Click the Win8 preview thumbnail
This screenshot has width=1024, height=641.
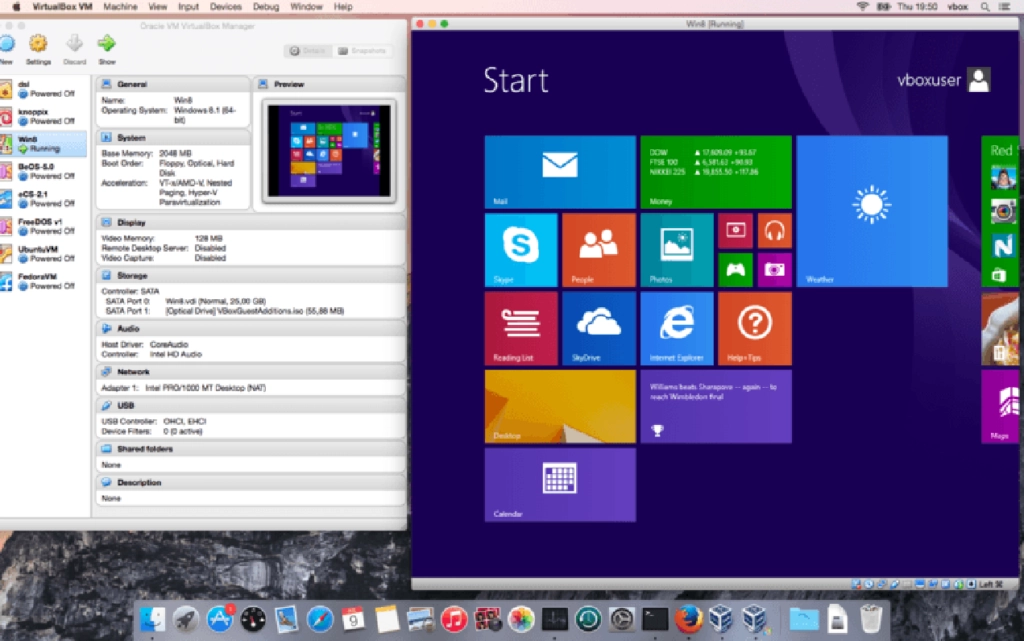[x=328, y=151]
